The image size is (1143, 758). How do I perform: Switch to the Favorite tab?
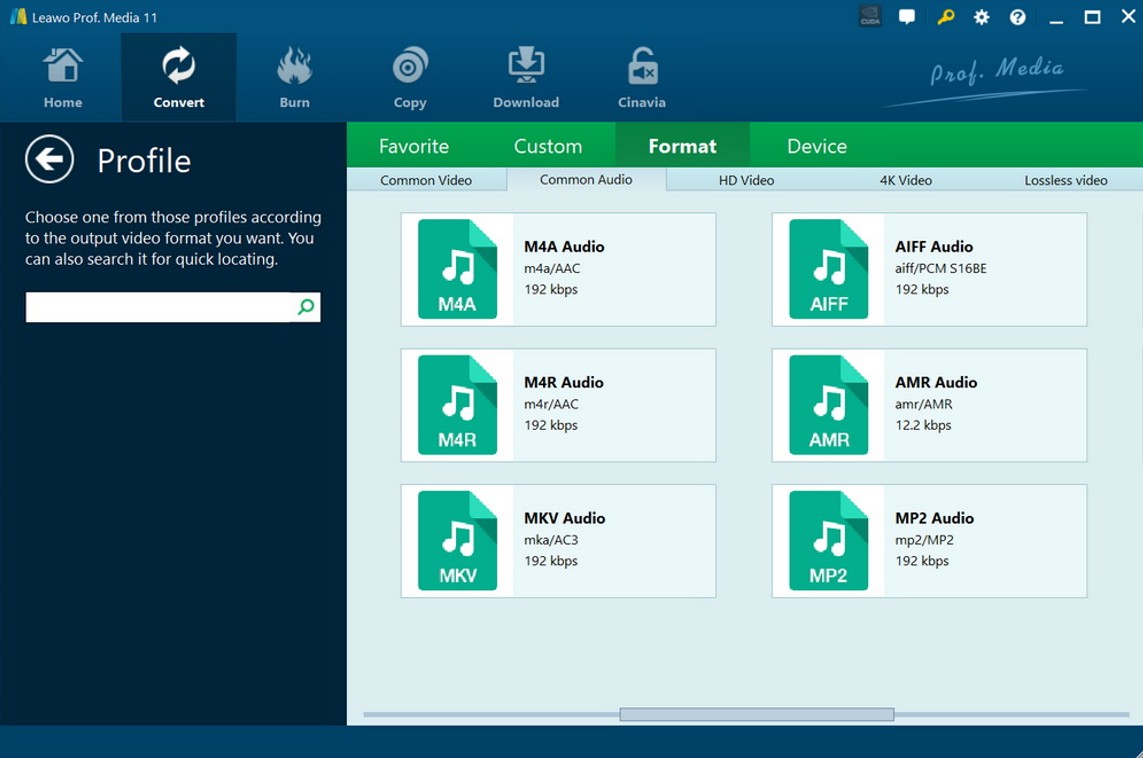(414, 146)
